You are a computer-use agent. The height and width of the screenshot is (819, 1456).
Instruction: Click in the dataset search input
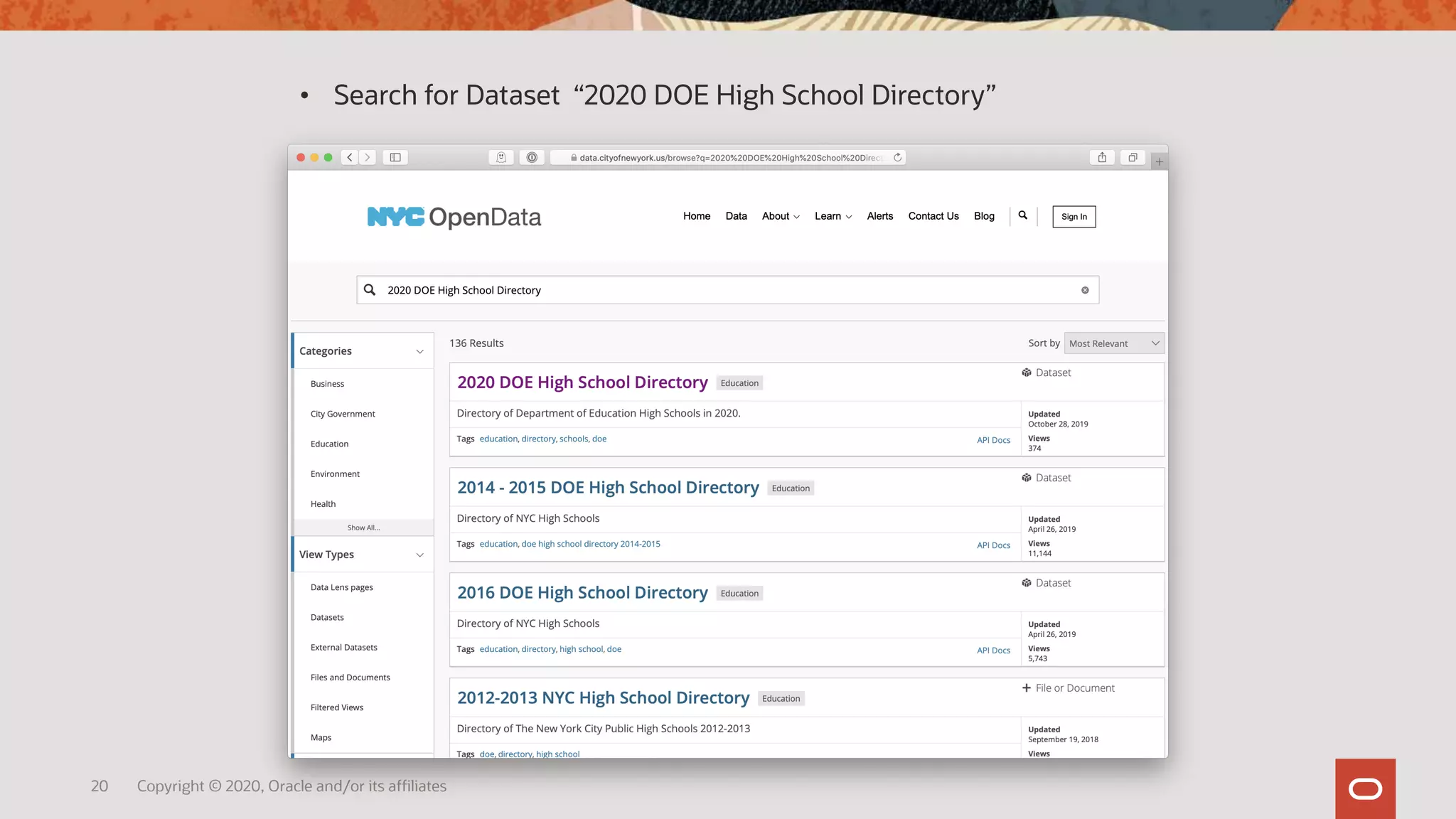coord(727,290)
